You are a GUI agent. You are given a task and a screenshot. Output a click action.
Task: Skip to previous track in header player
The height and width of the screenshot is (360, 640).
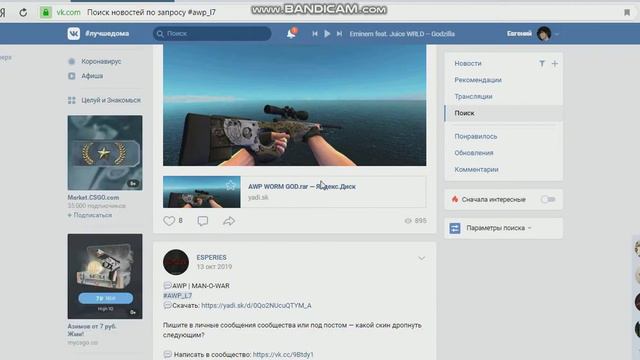pyautogui.click(x=315, y=34)
